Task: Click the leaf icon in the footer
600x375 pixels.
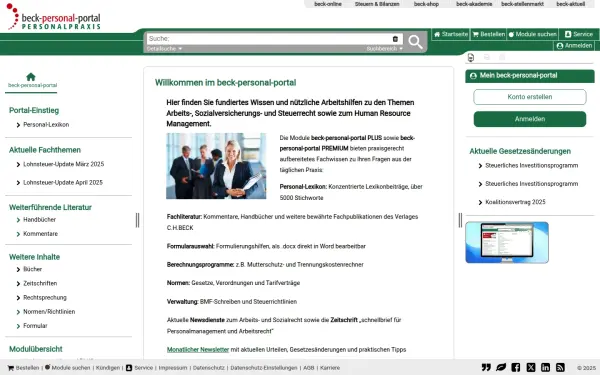Action: pos(501,367)
